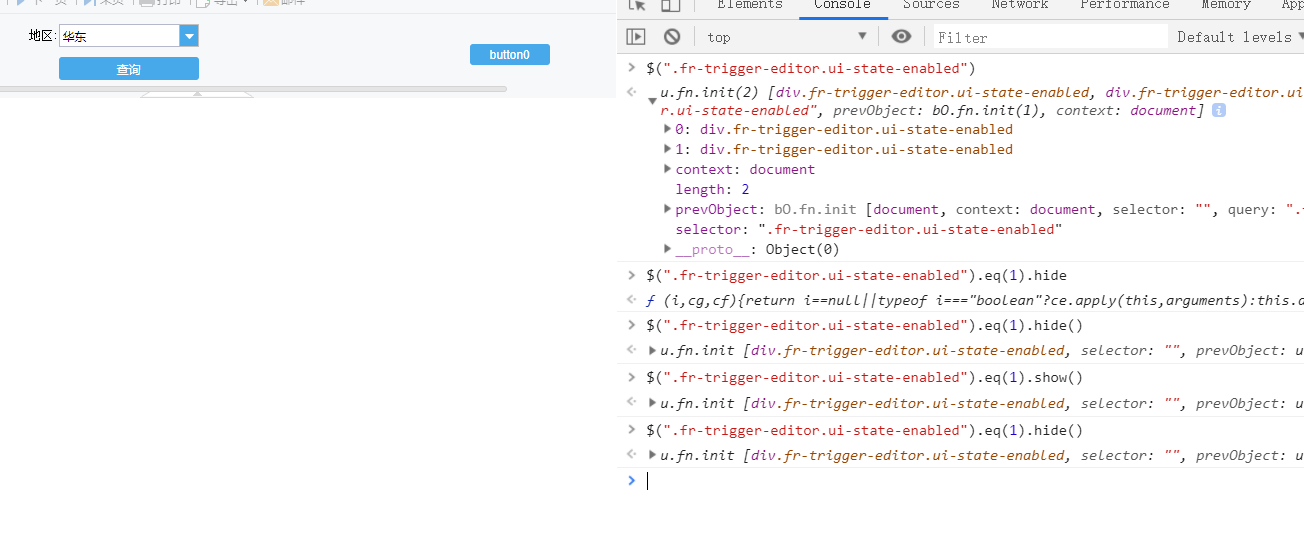Open the region combo box arrow
This screenshot has width=1304, height=547.
189,36
